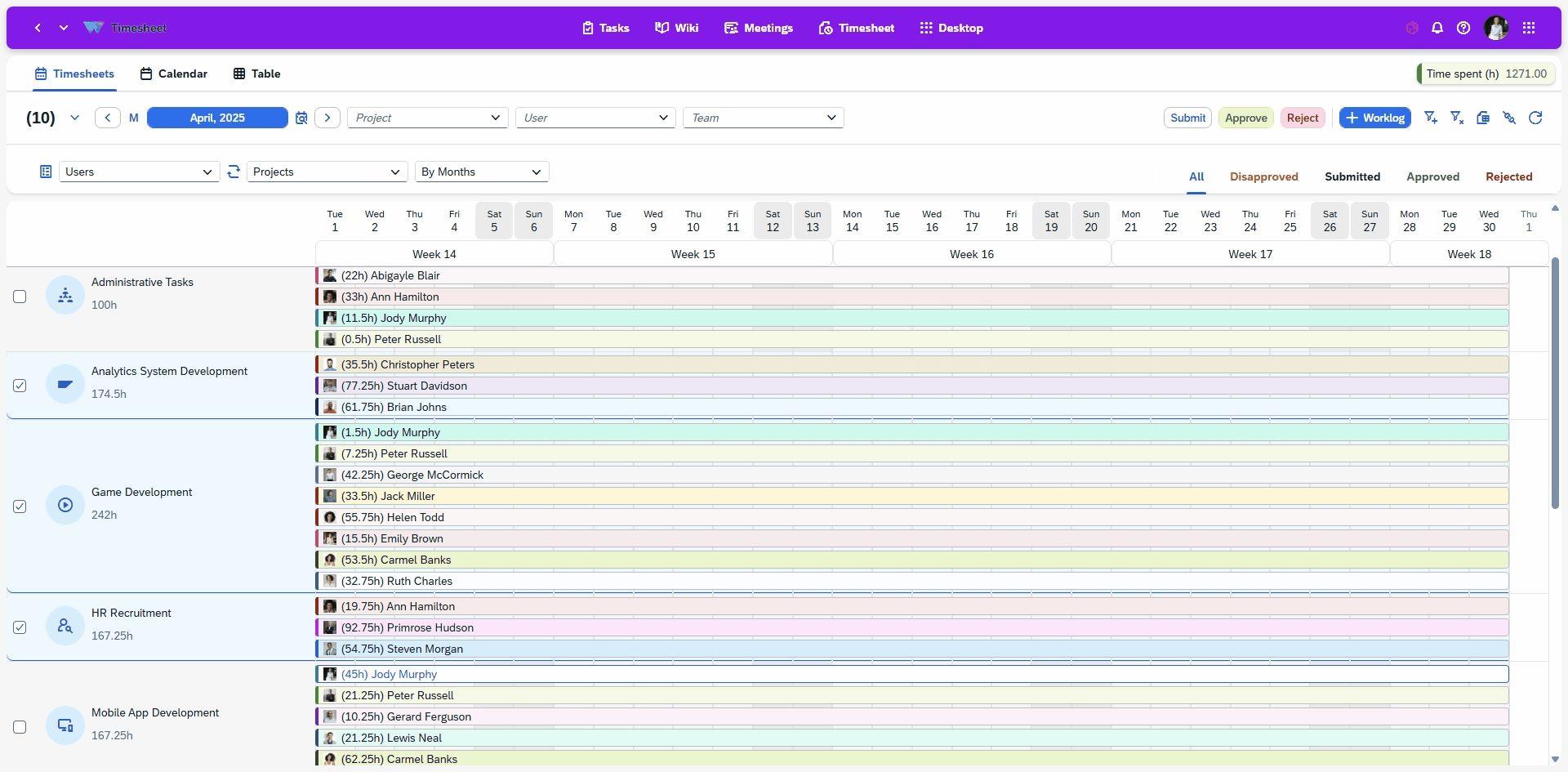
Task: Open the Team dropdown
Action: coord(763,118)
